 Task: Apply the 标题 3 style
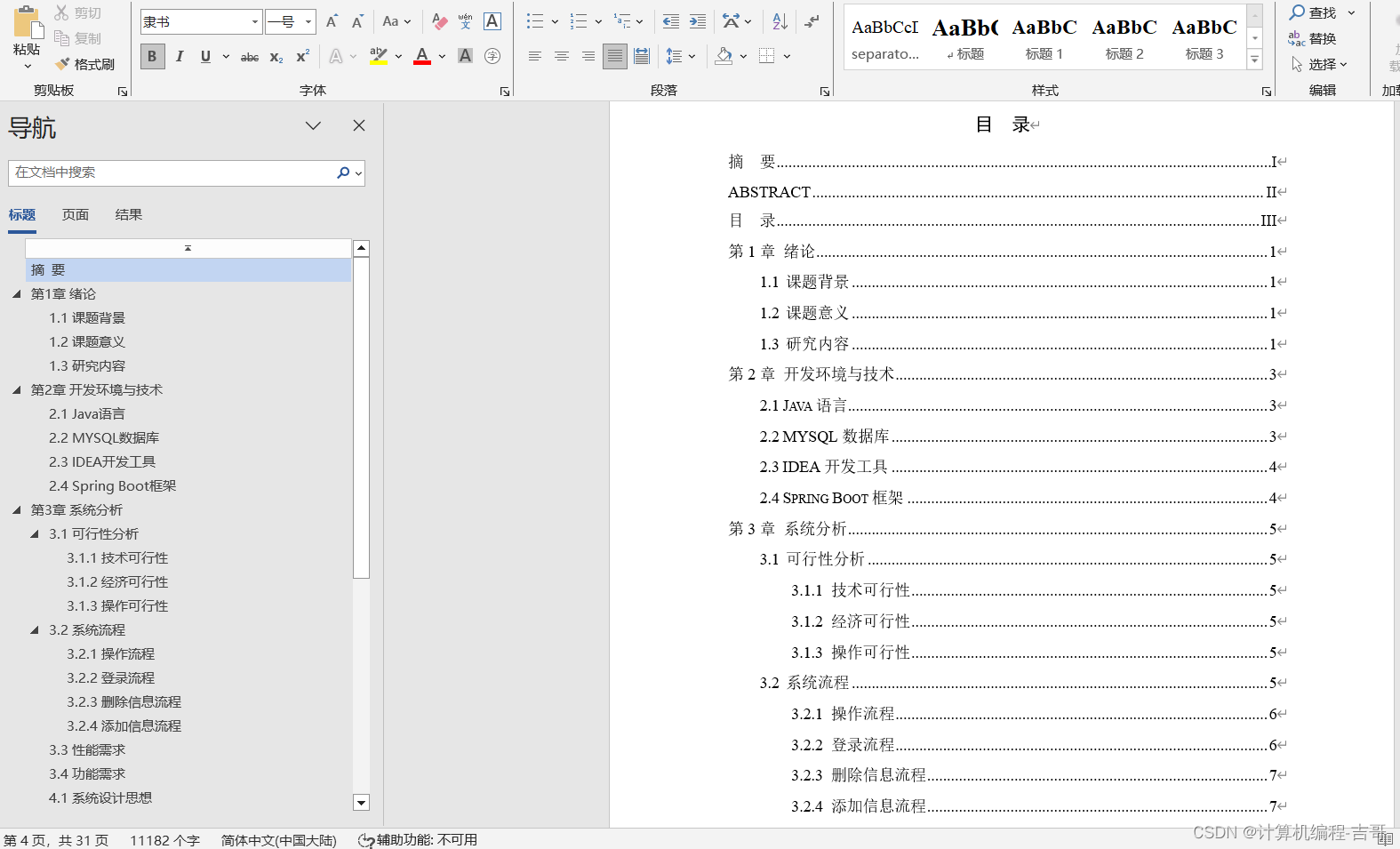pyautogui.click(x=1204, y=38)
